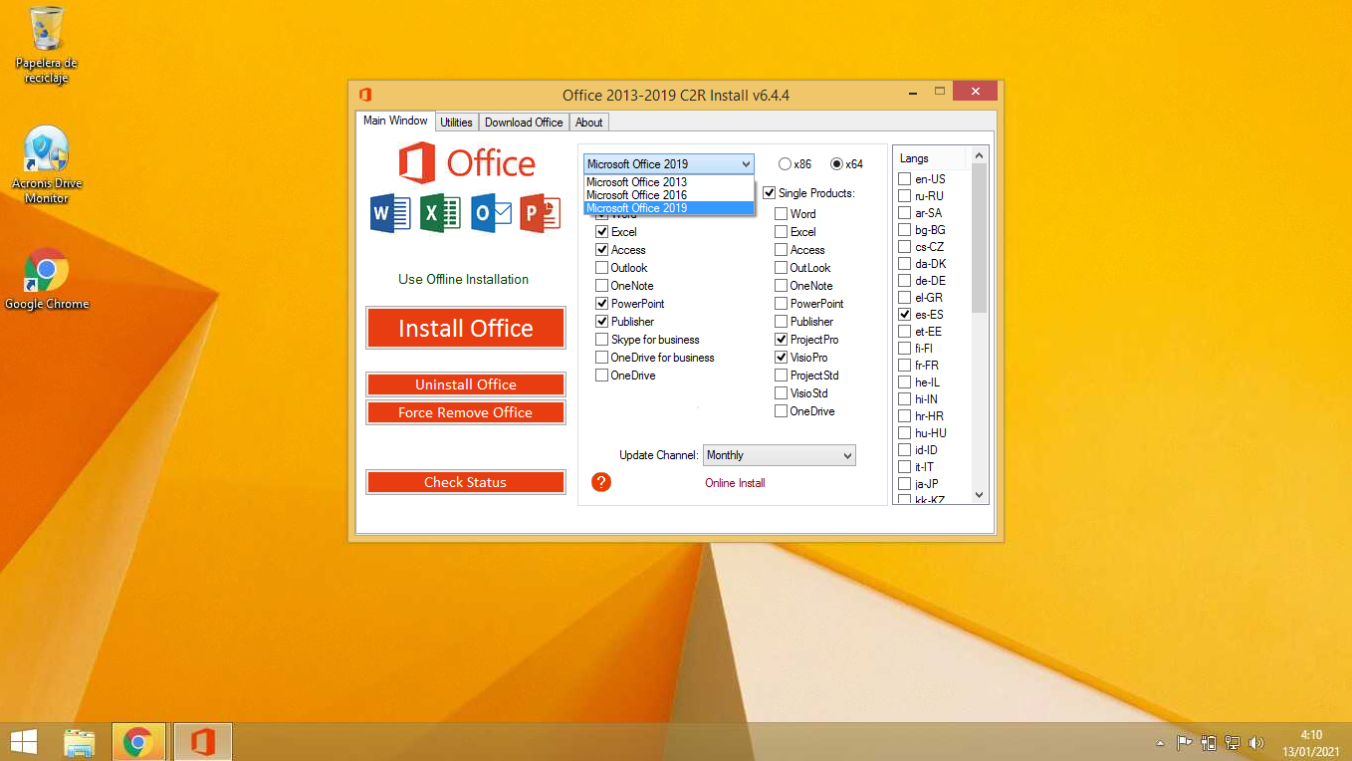This screenshot has width=1352, height=761.
Task: Open the Update Channel Monthly dropdown
Action: pyautogui.click(x=779, y=455)
